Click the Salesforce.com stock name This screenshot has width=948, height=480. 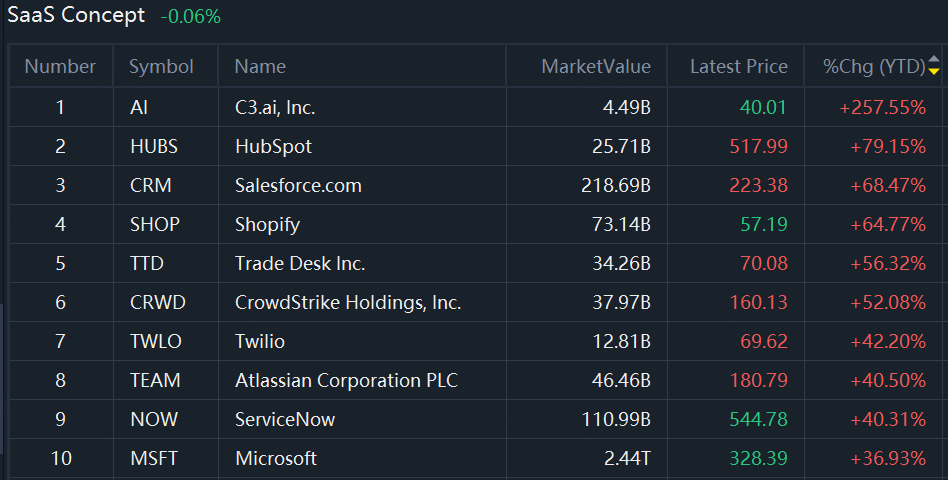coord(298,185)
